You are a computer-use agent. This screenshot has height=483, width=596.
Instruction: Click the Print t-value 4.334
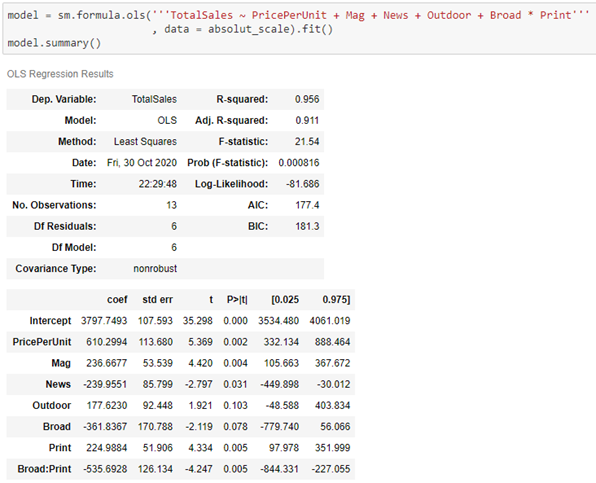(200, 448)
